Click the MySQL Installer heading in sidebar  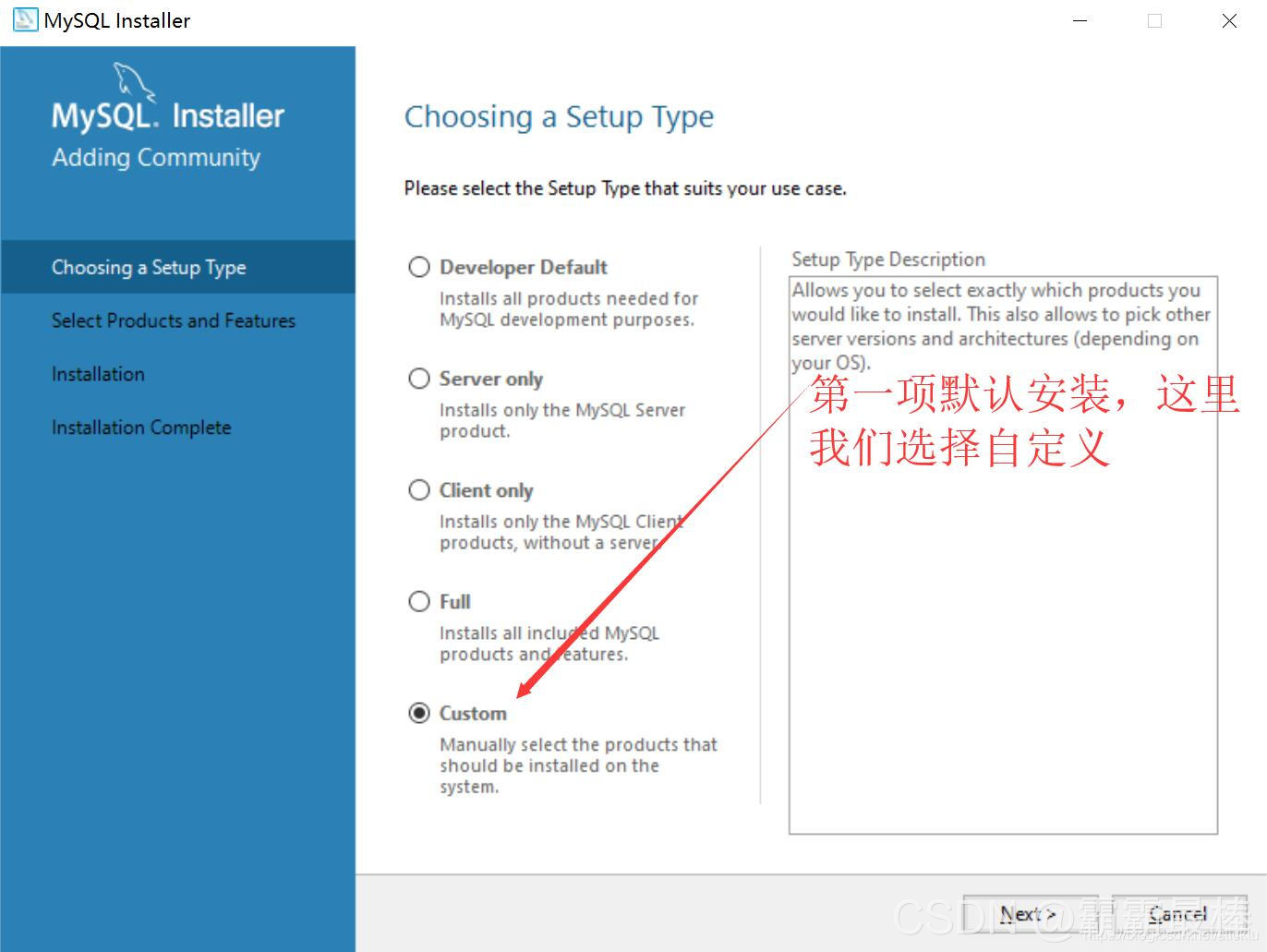coord(168,116)
